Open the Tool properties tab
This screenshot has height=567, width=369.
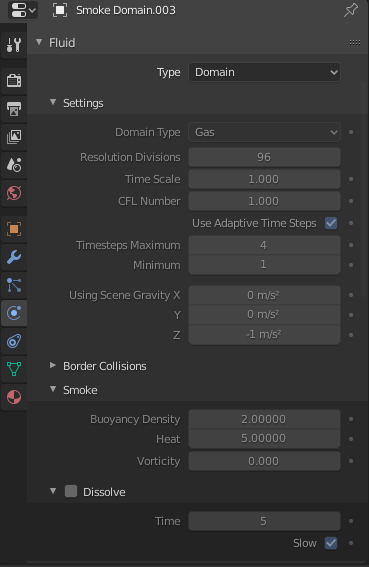coord(14,45)
